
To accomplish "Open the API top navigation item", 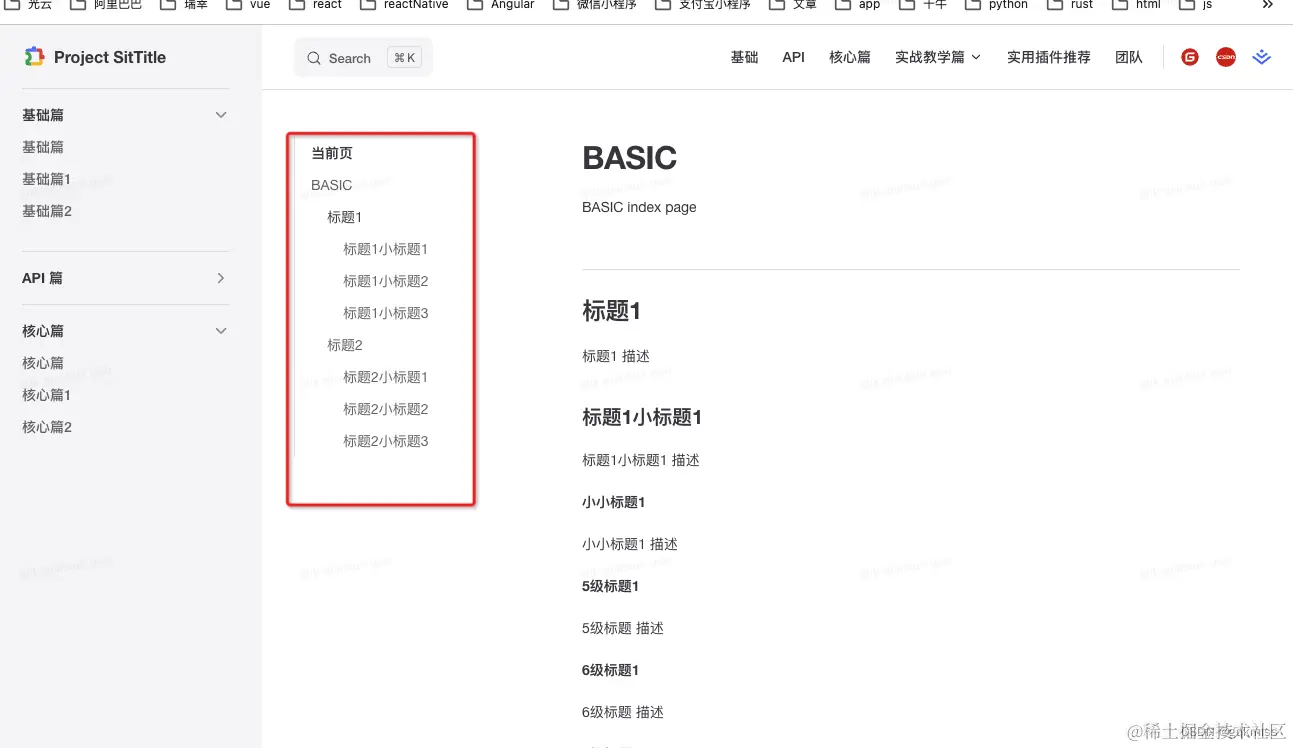I will (794, 57).
